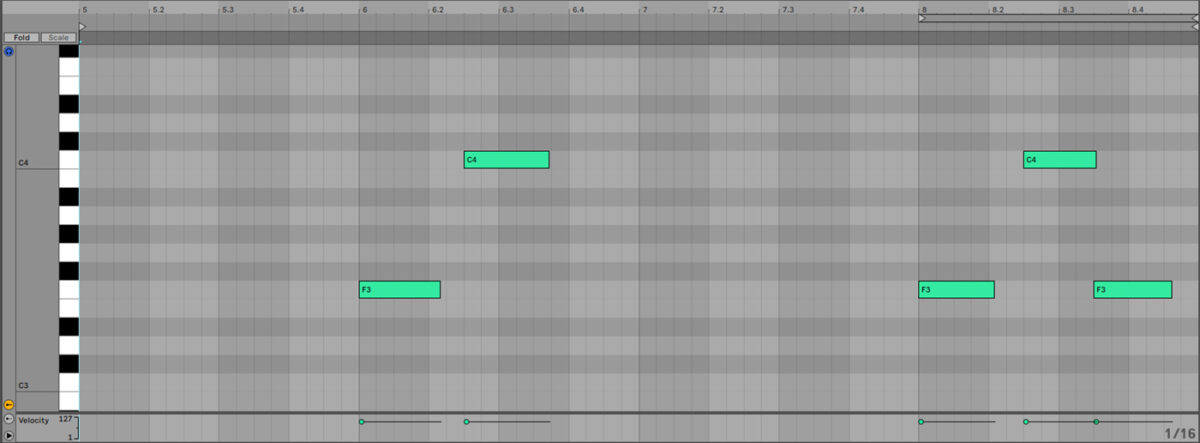The width and height of the screenshot is (1200, 443).
Task: Click the ruler at position 7.4
Action: (859, 10)
